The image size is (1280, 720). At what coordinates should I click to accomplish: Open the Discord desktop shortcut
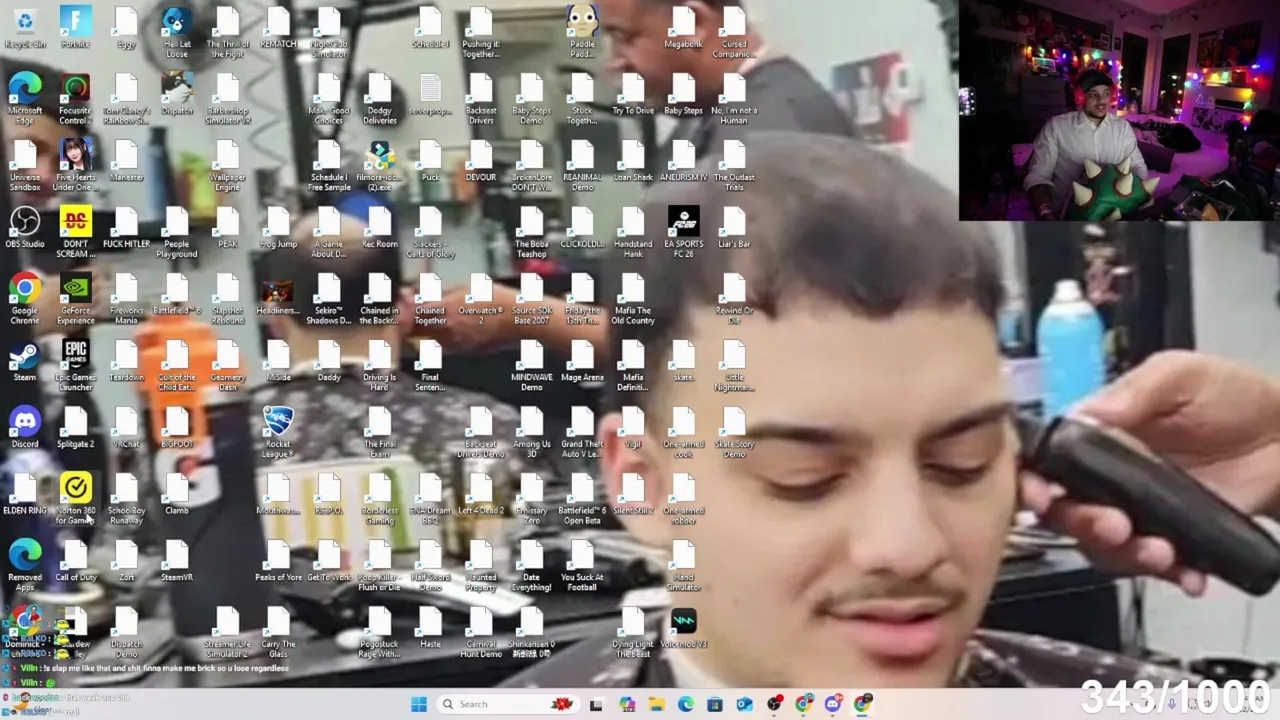coord(25,428)
